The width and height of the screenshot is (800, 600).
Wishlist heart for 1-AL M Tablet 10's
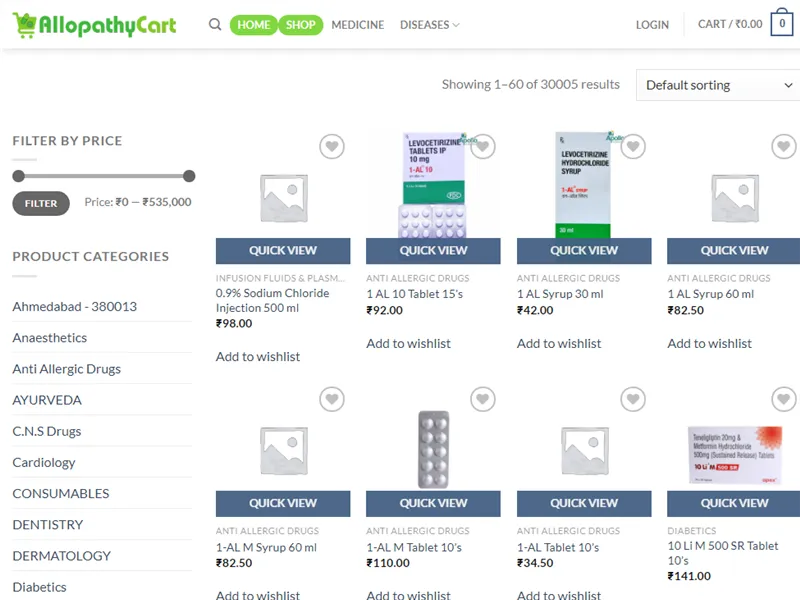[x=483, y=399]
